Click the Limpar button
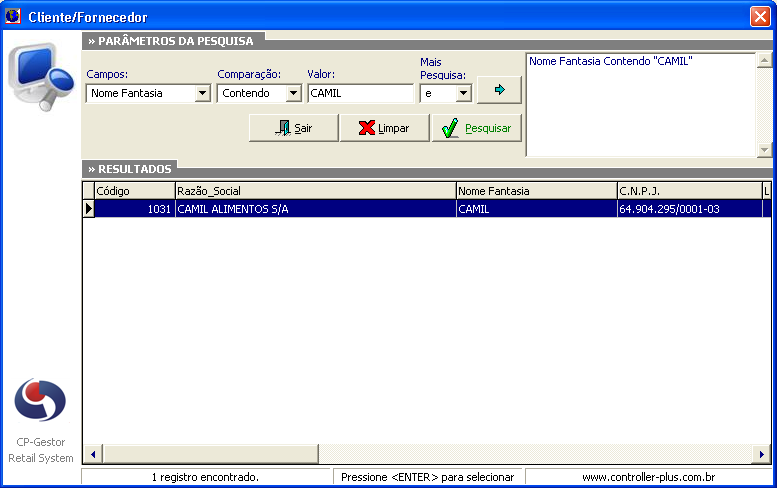The image size is (777, 488). (x=385, y=128)
